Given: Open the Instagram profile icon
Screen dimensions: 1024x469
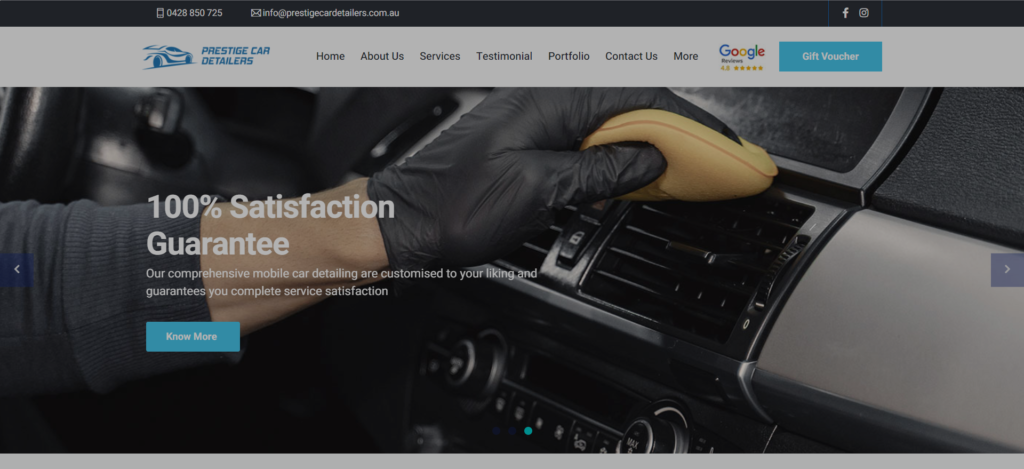Looking at the screenshot, I should [864, 13].
